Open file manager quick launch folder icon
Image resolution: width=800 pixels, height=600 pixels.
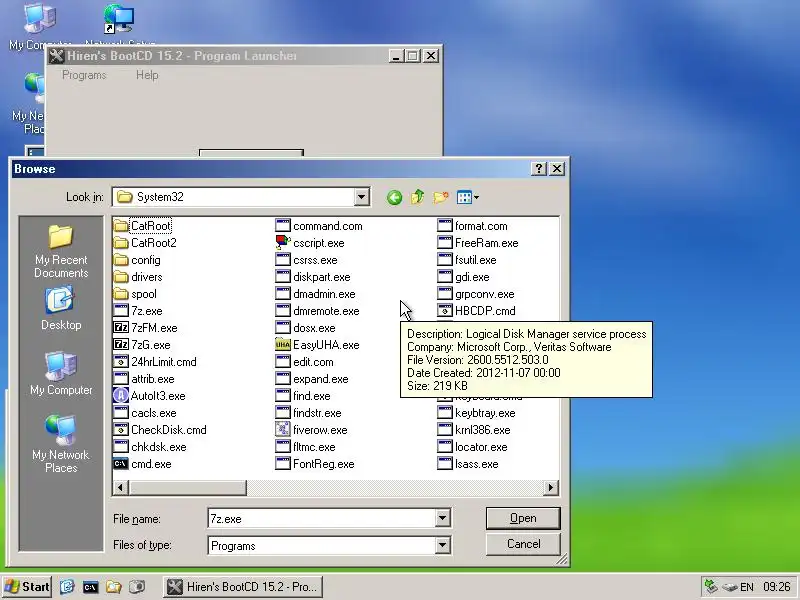click(x=113, y=587)
